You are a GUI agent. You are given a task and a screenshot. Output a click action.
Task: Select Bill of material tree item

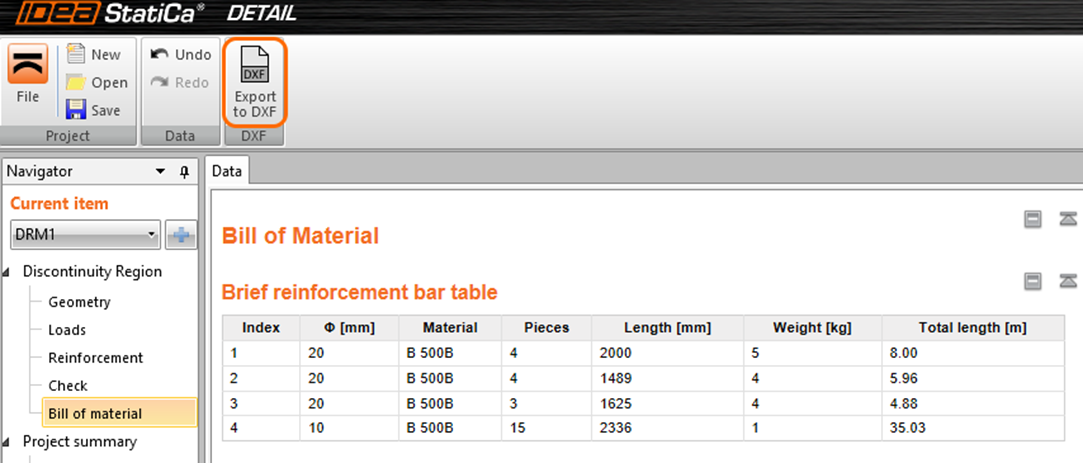click(x=119, y=413)
